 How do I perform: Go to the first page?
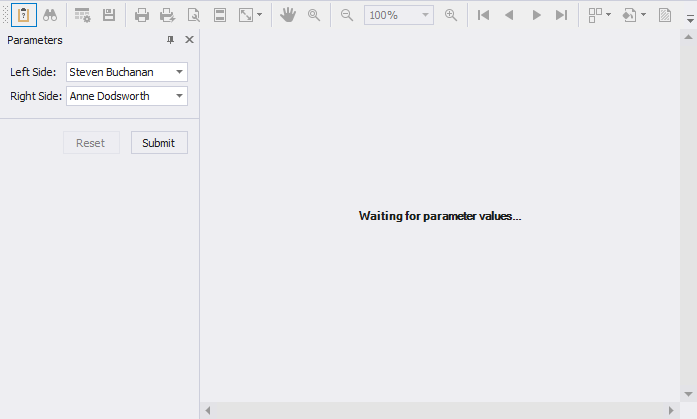coord(484,15)
